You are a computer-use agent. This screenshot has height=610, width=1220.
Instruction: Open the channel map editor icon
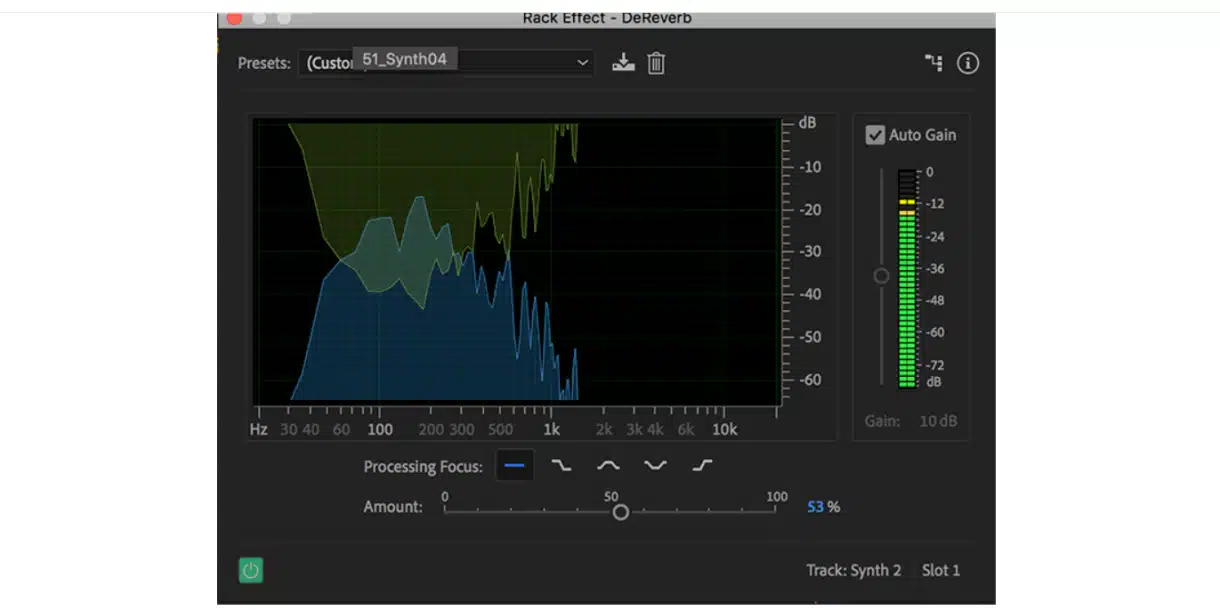(934, 63)
